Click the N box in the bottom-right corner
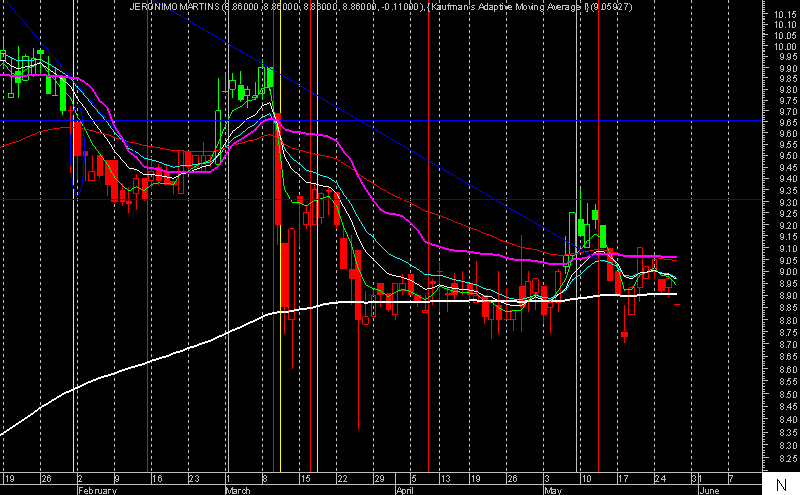 pyautogui.click(x=781, y=484)
